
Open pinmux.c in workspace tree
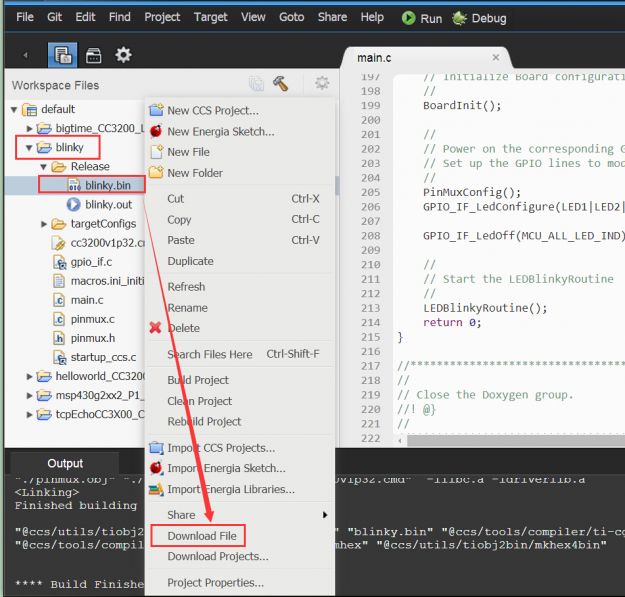pos(92,319)
